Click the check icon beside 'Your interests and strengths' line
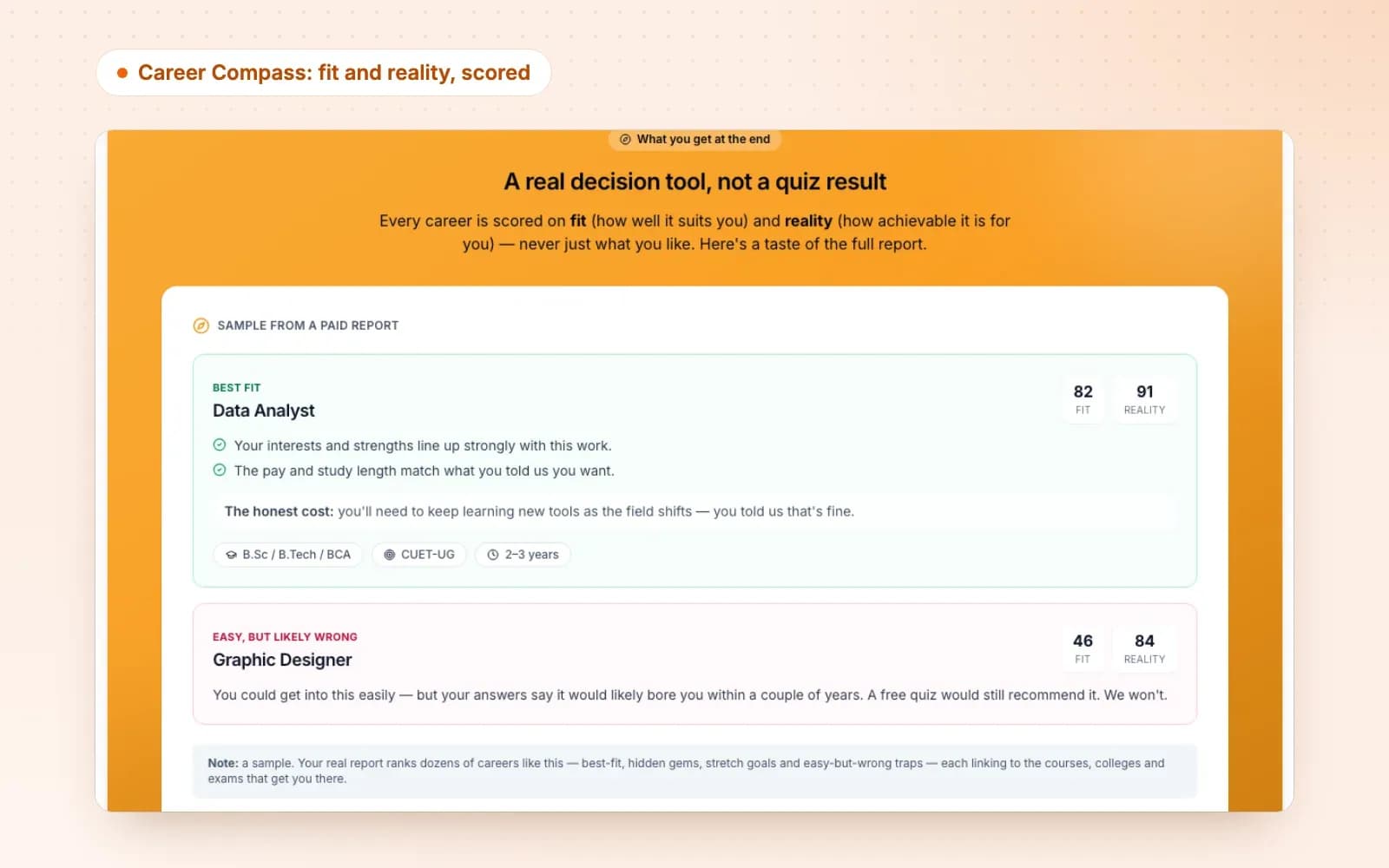 tap(220, 445)
